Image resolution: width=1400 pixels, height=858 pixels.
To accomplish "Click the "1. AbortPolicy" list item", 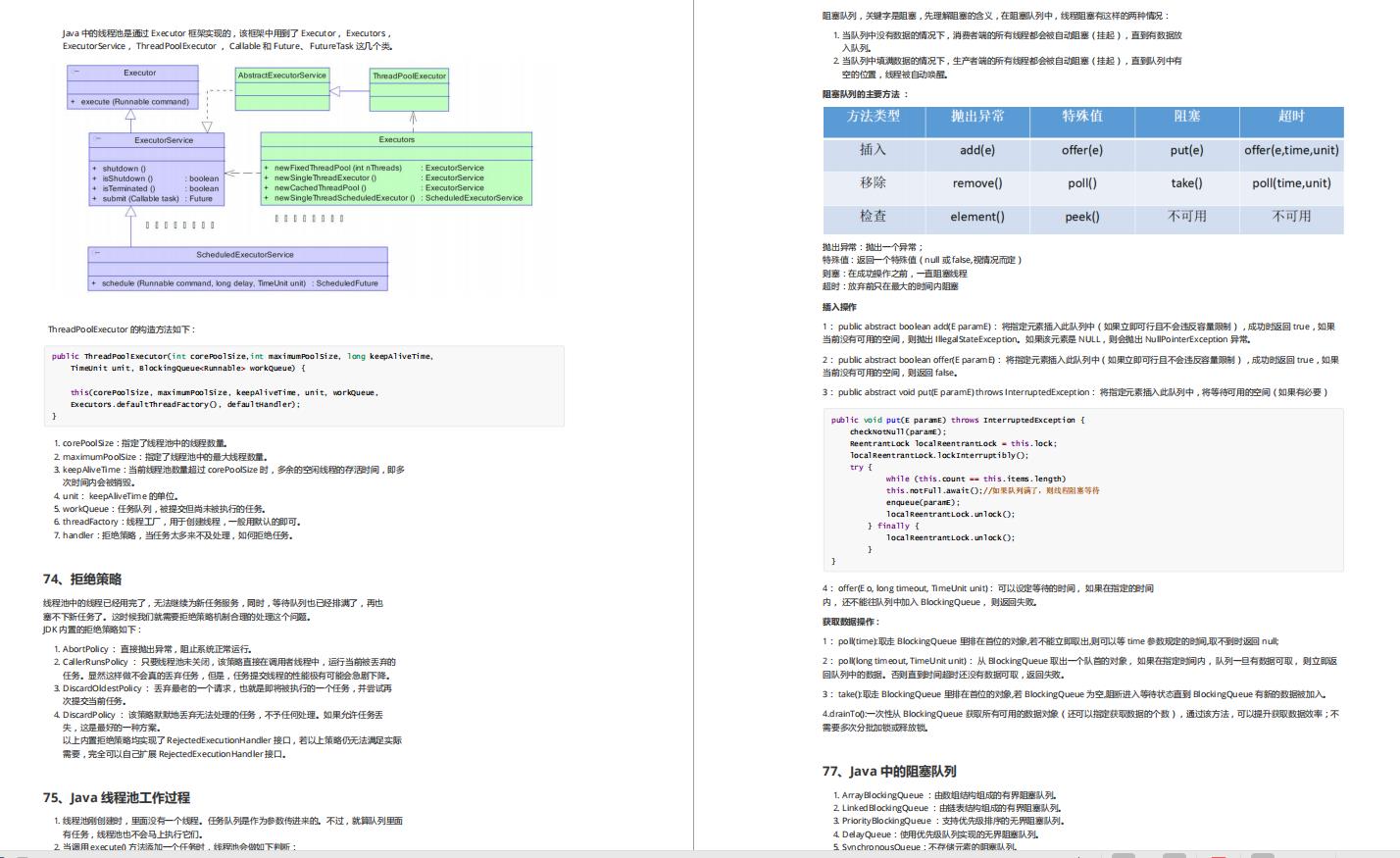I will [x=153, y=649].
